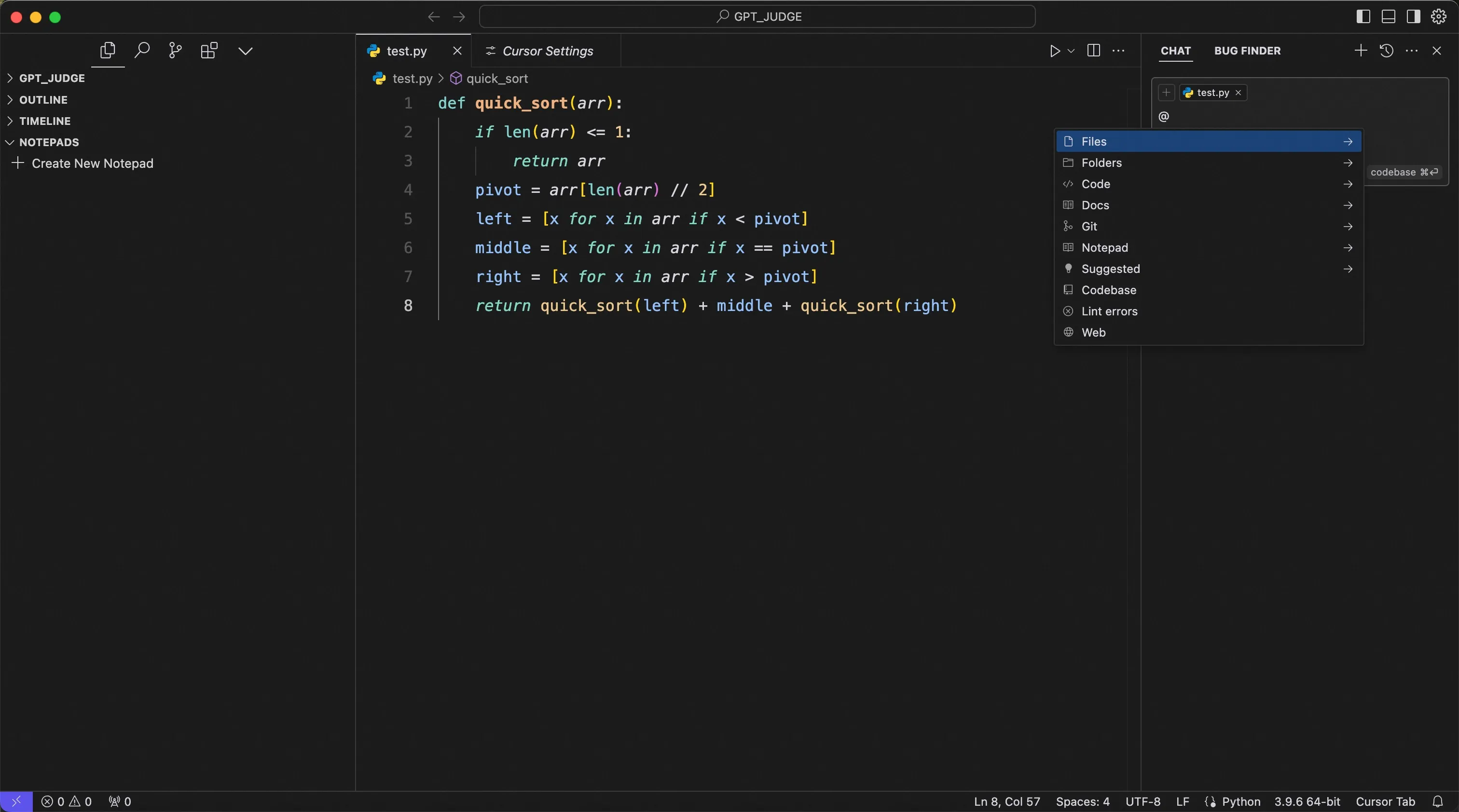This screenshot has height=812, width=1459.
Task: Click the GPT_JUDGE command search bar
Action: tap(757, 16)
